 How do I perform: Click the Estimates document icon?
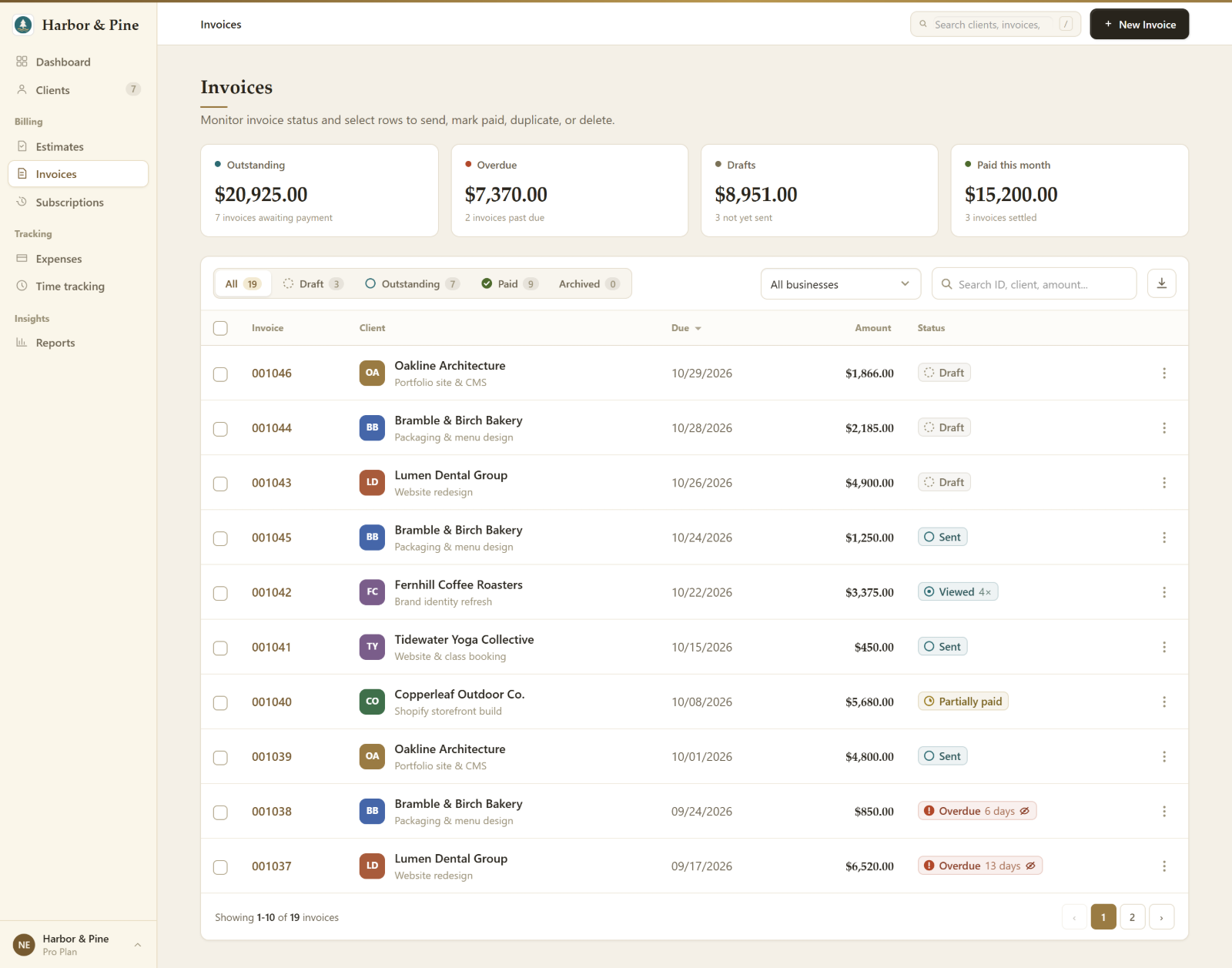click(x=22, y=146)
